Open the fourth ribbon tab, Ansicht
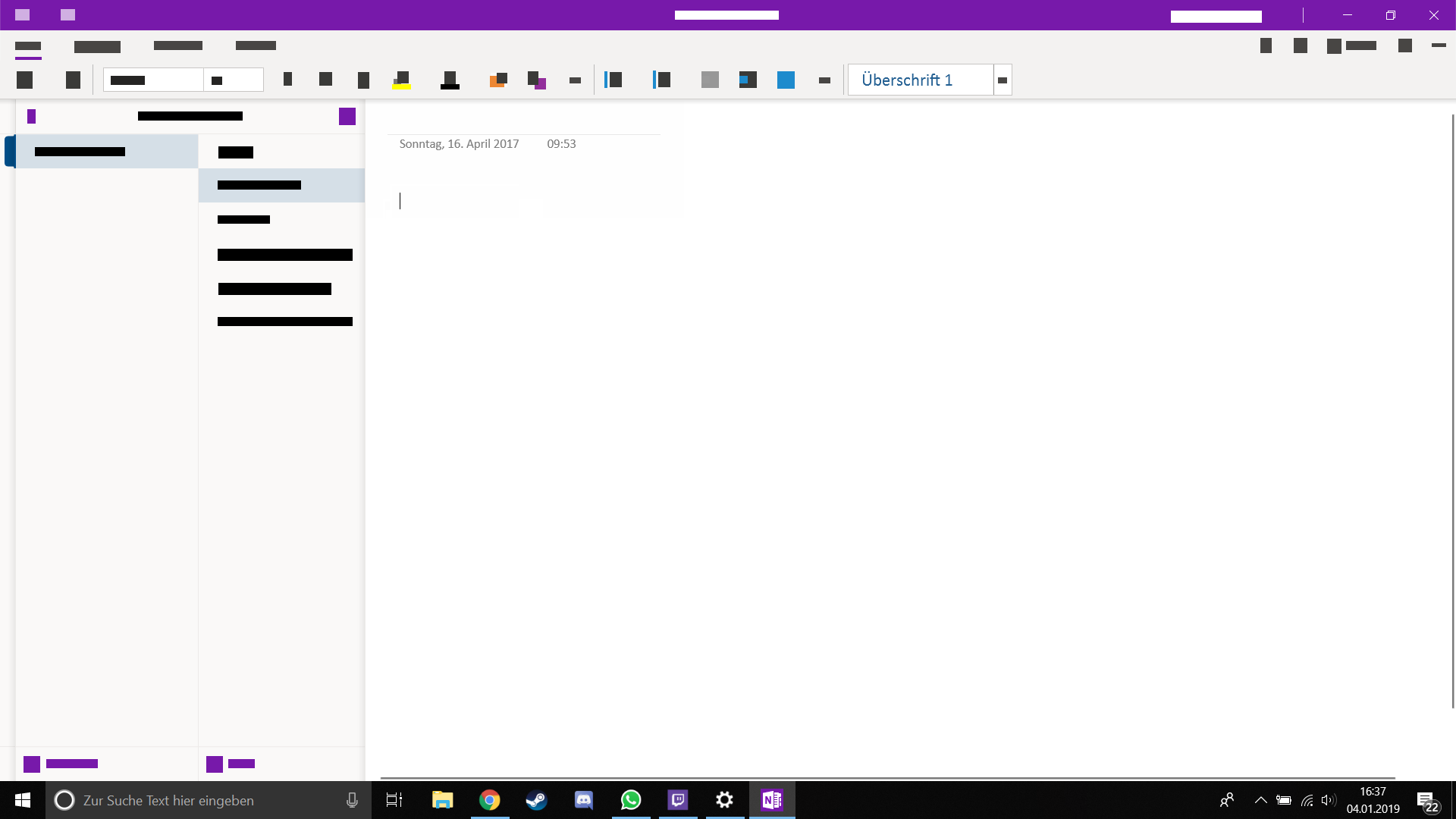Viewport: 1456px width, 819px height. [256, 45]
